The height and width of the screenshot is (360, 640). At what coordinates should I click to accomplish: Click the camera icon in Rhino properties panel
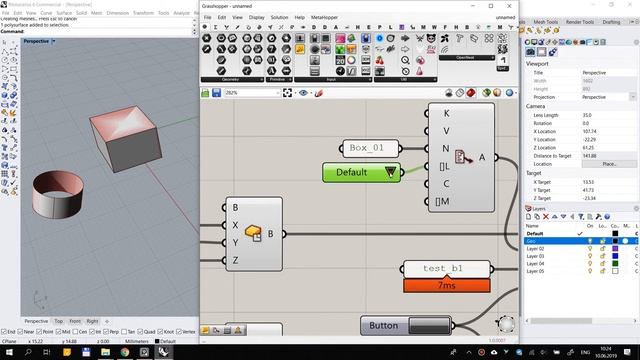(x=530, y=52)
